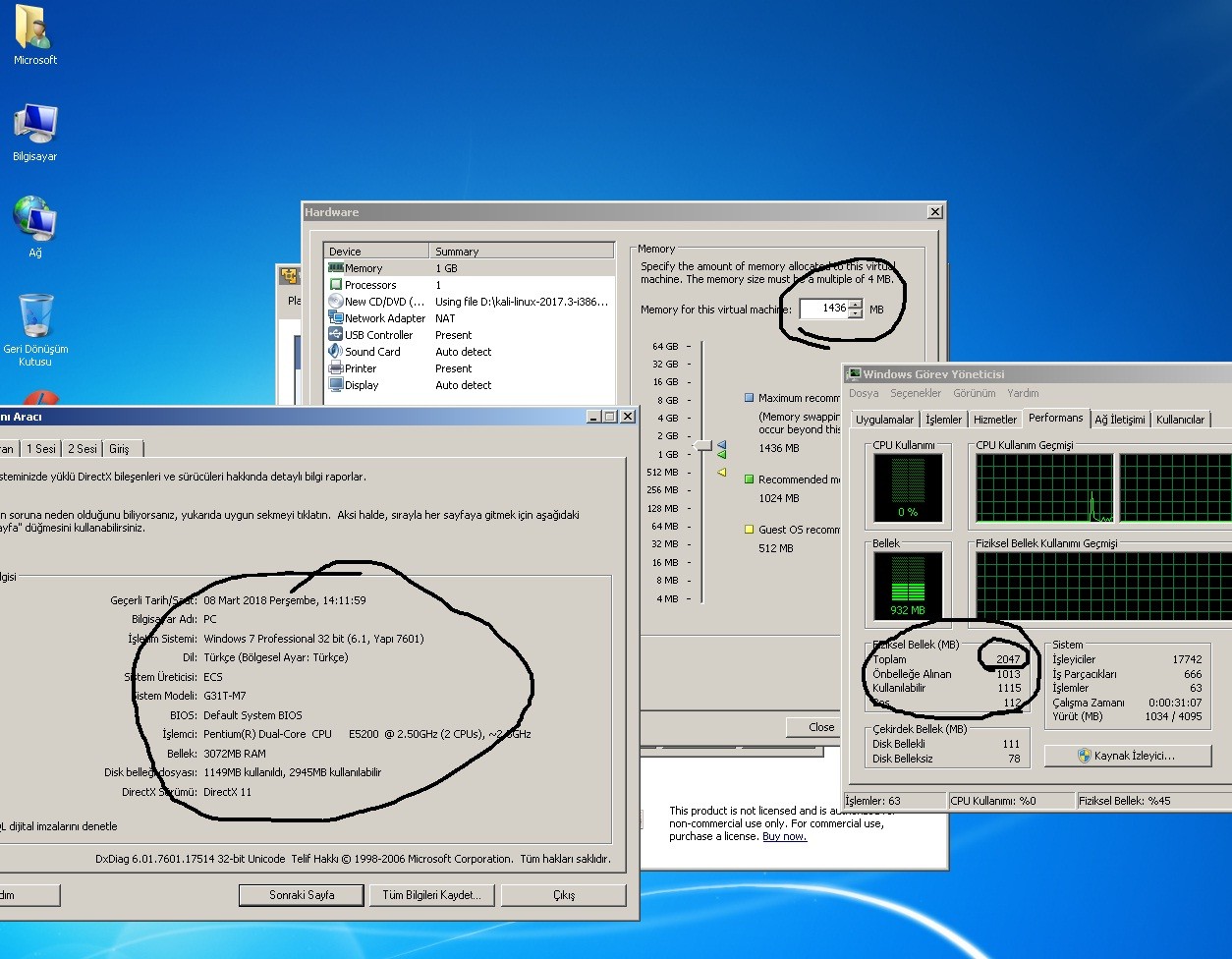This screenshot has width=1232, height=959.
Task: Select the Printer device icon
Action: coord(336,368)
